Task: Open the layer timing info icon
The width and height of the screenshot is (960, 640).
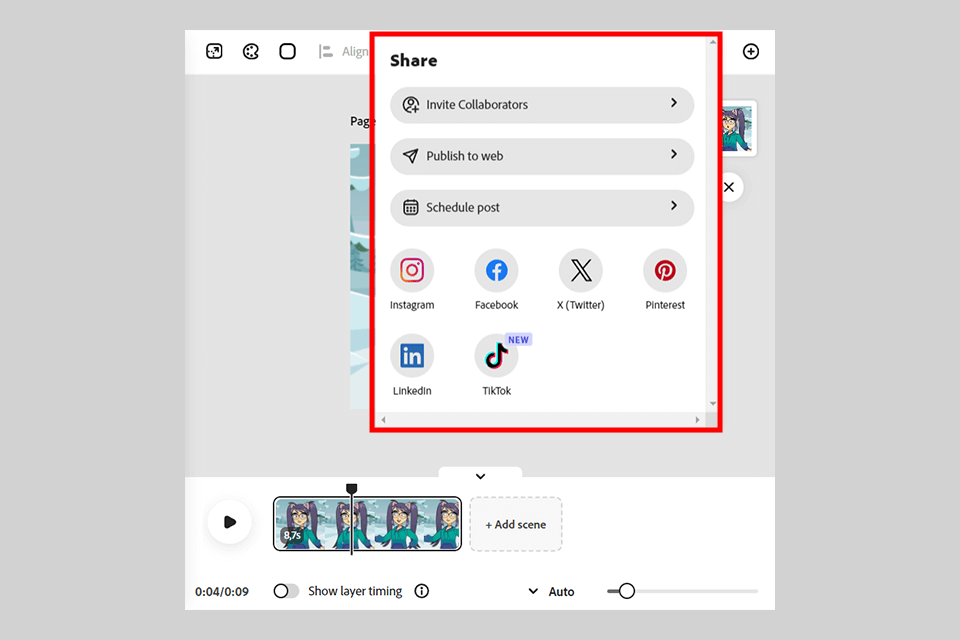Action: coord(422,591)
